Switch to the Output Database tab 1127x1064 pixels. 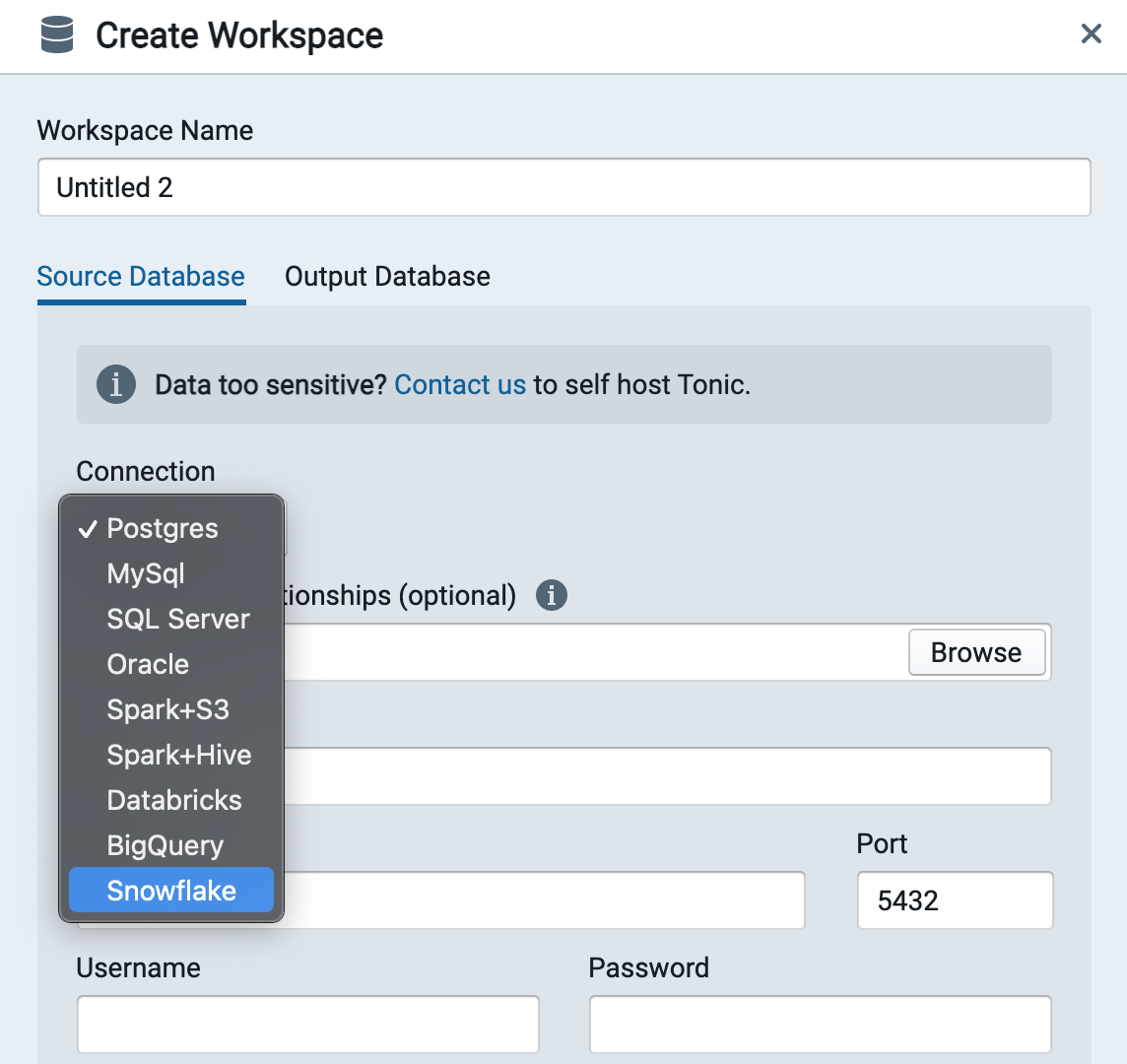coord(387,277)
